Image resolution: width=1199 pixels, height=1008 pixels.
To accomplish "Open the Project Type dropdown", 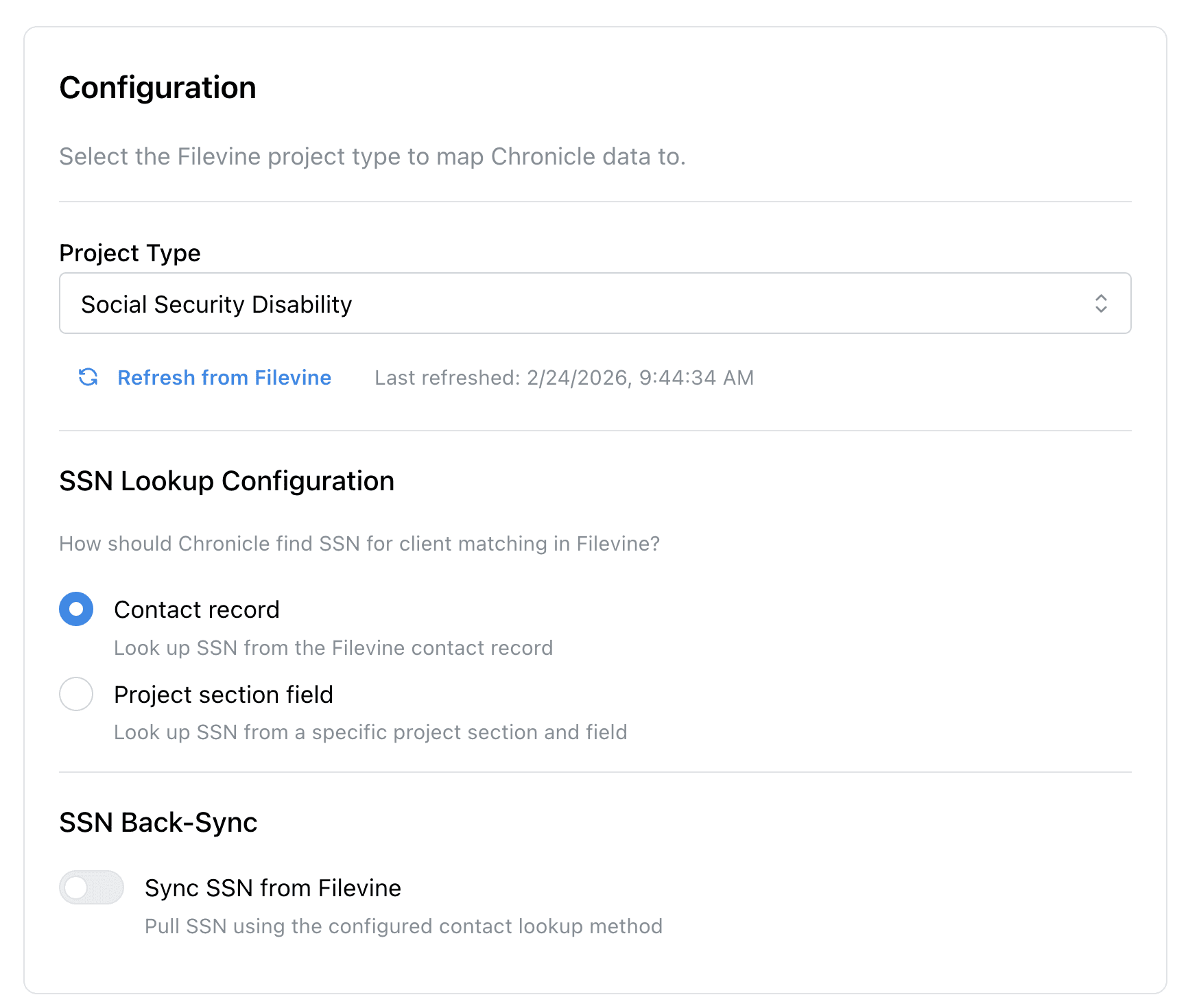I will (595, 303).
